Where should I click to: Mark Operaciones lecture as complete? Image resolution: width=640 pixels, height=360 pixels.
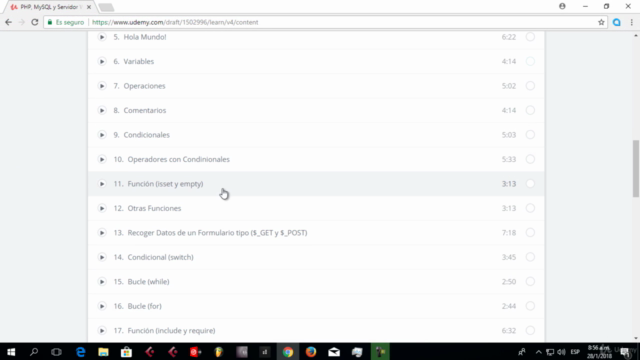pyautogui.click(x=530, y=86)
